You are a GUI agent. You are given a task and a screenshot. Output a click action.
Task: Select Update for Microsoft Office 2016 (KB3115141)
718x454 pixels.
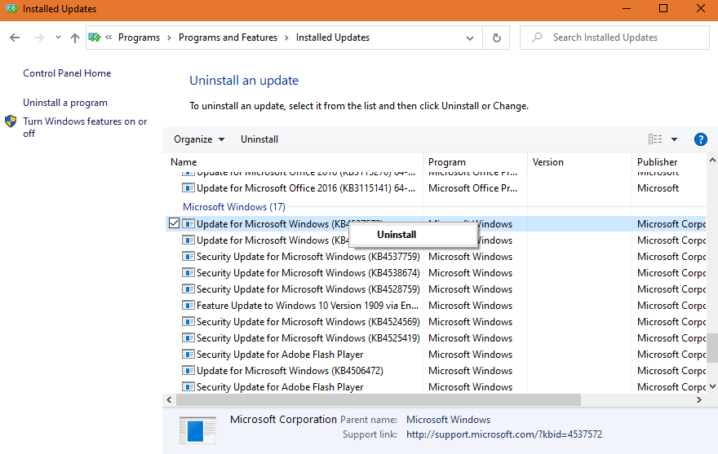[306, 188]
